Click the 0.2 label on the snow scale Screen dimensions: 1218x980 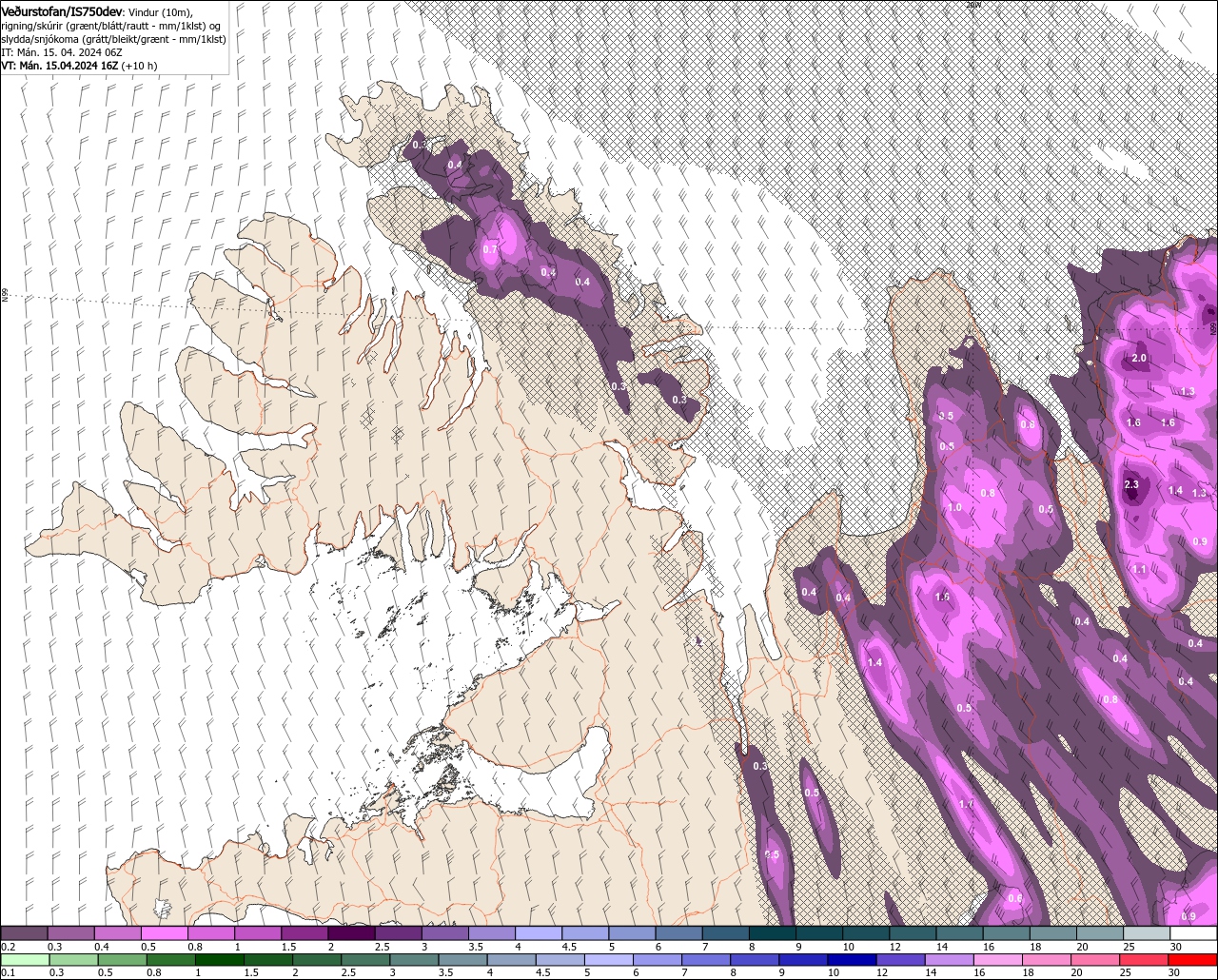(x=9, y=947)
